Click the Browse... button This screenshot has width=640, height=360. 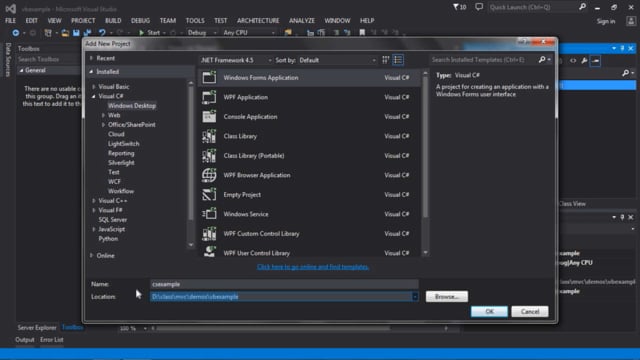(x=447, y=297)
